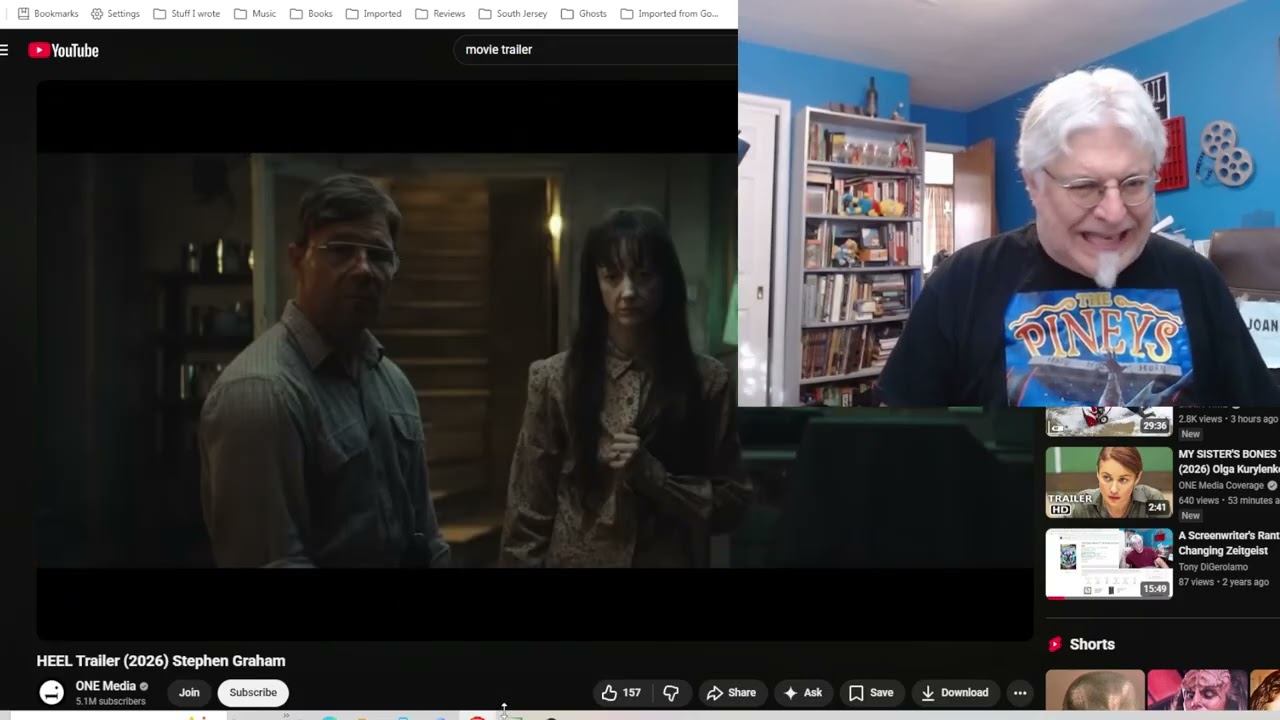The width and height of the screenshot is (1280, 720).
Task: Join the ONE Media channel membership
Action: (x=189, y=692)
